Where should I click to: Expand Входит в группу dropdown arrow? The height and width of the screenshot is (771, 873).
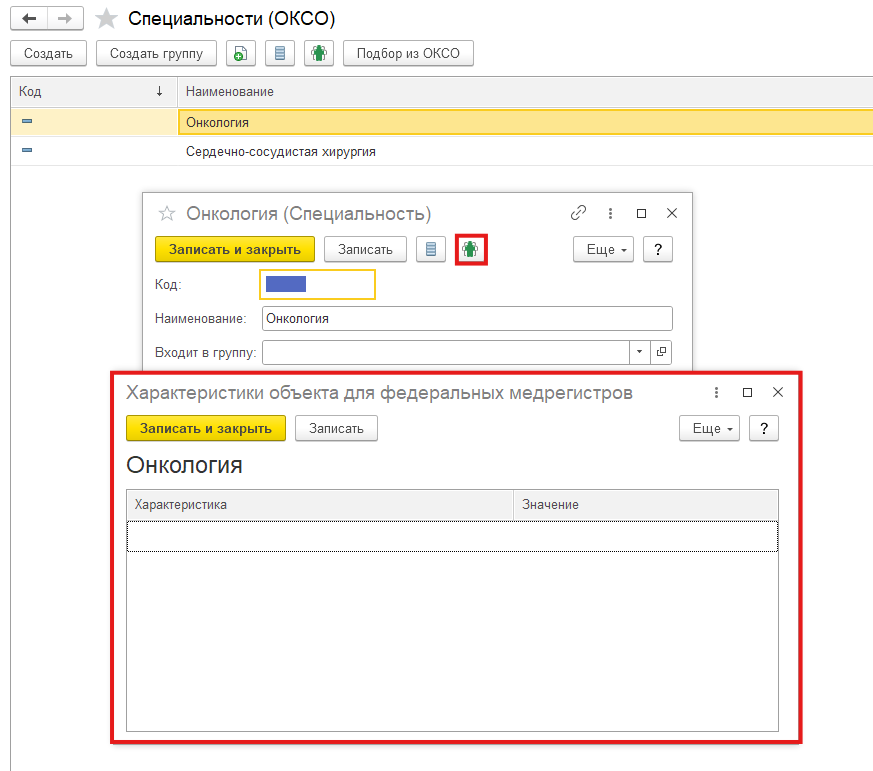(x=640, y=352)
